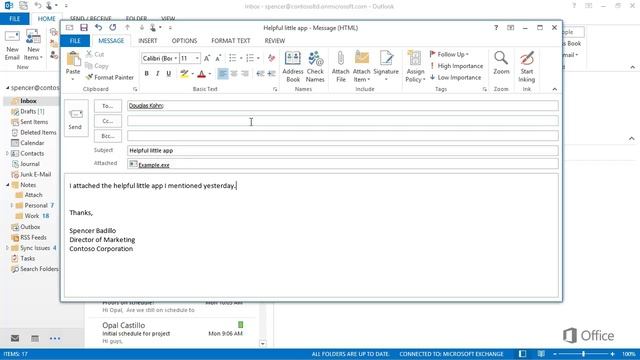Toggle Underline formatting
The image size is (640, 360).
pyautogui.click(x=169, y=73)
